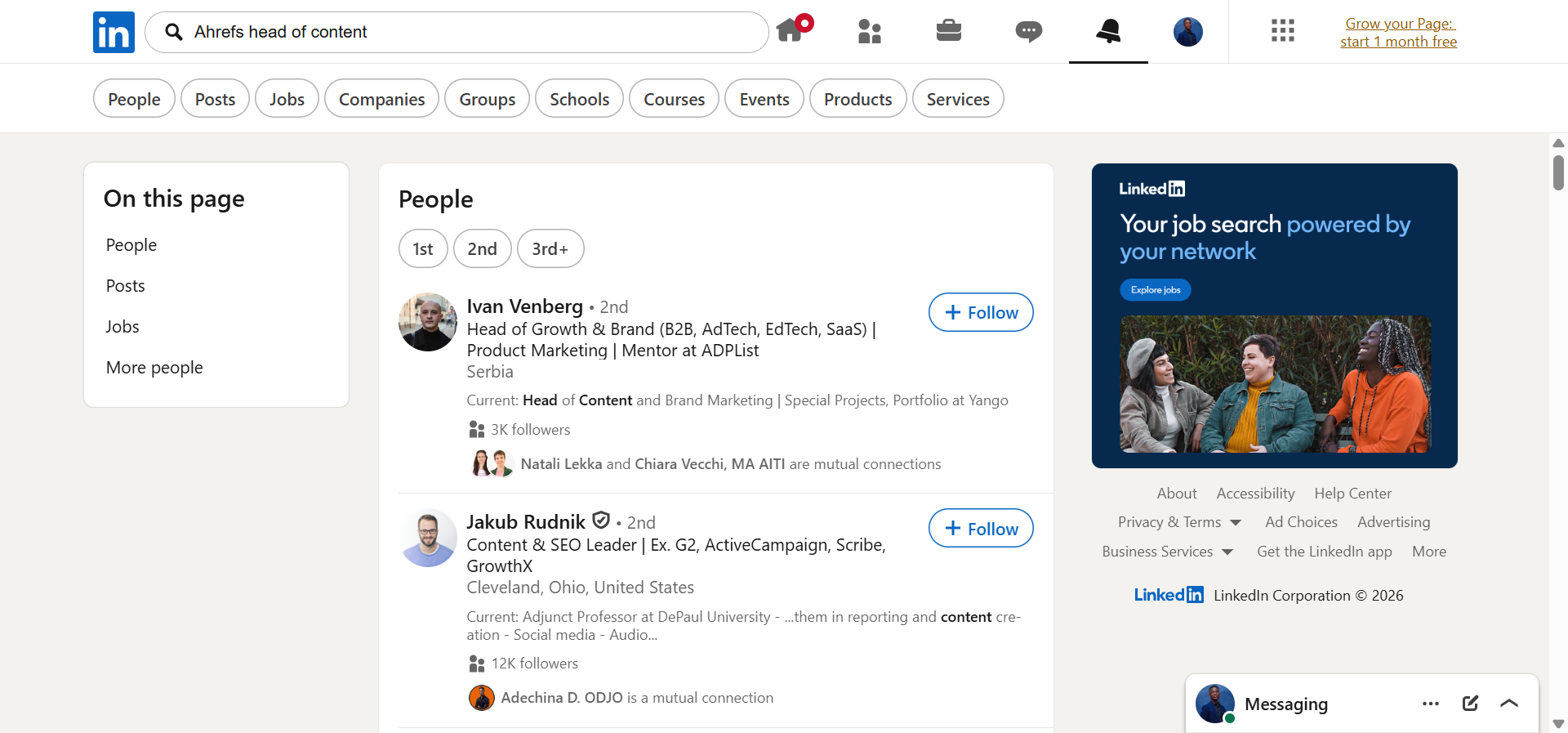Image resolution: width=1568 pixels, height=733 pixels.
Task: Select the Groups search filter
Action: 487,99
